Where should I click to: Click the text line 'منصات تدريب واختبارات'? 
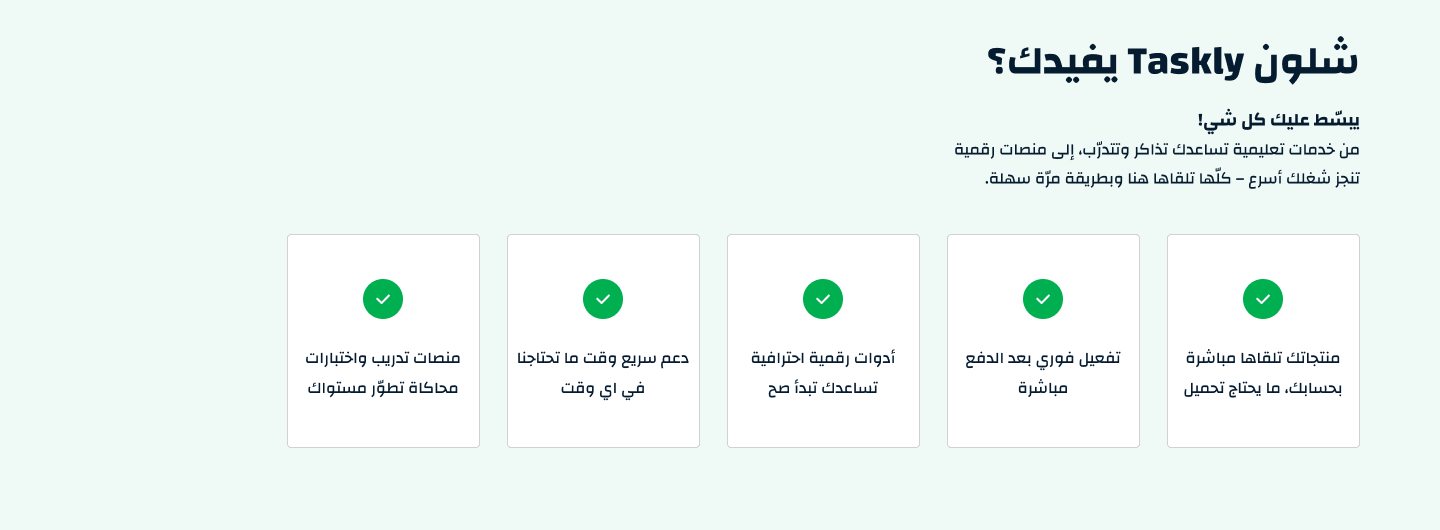pos(383,358)
